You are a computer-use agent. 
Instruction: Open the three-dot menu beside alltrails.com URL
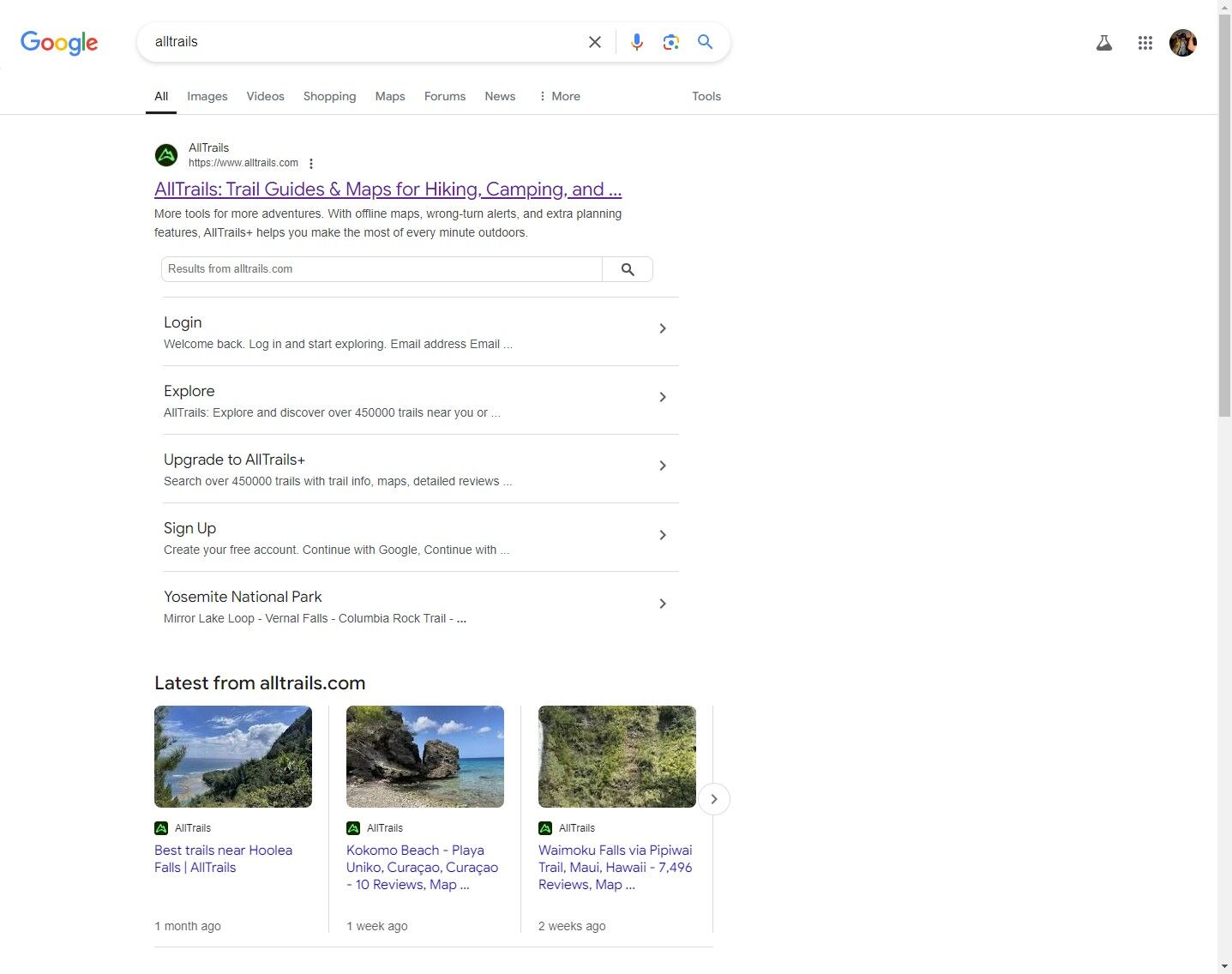(311, 163)
